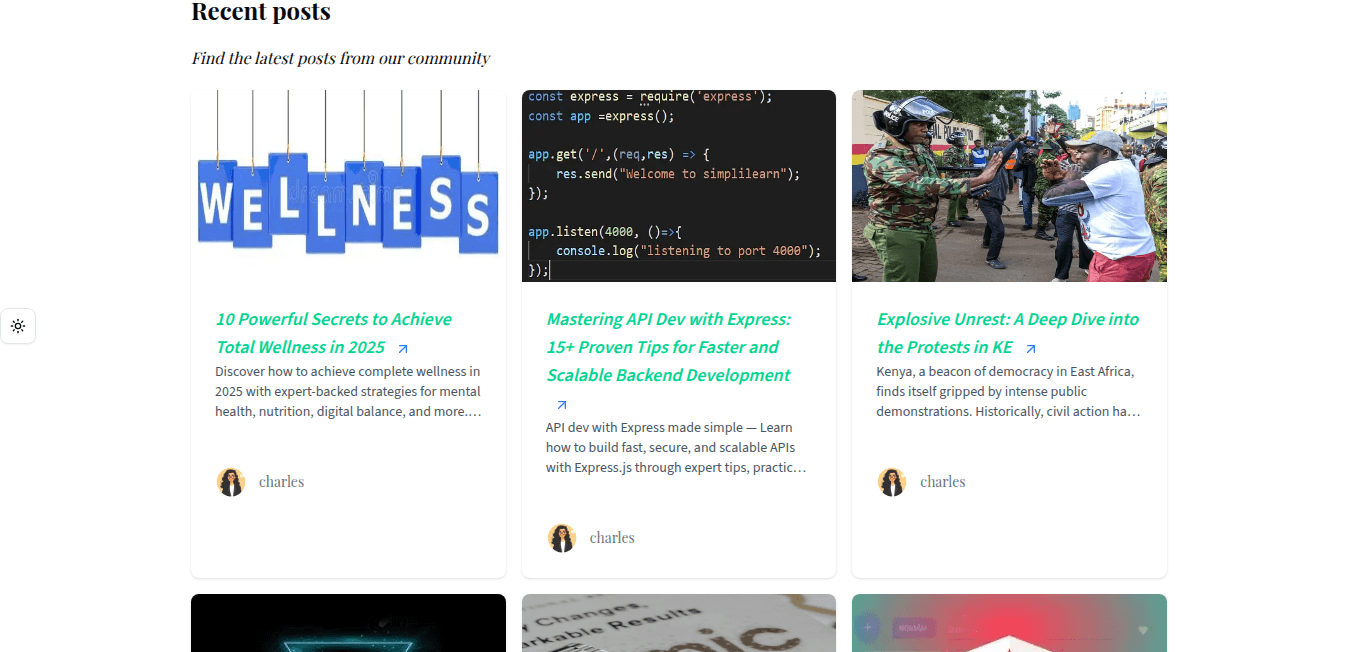The width and height of the screenshot is (1358, 652).
Task: Open 'Explosive Unrest: A Deep Dive' post
Action: (1007, 320)
